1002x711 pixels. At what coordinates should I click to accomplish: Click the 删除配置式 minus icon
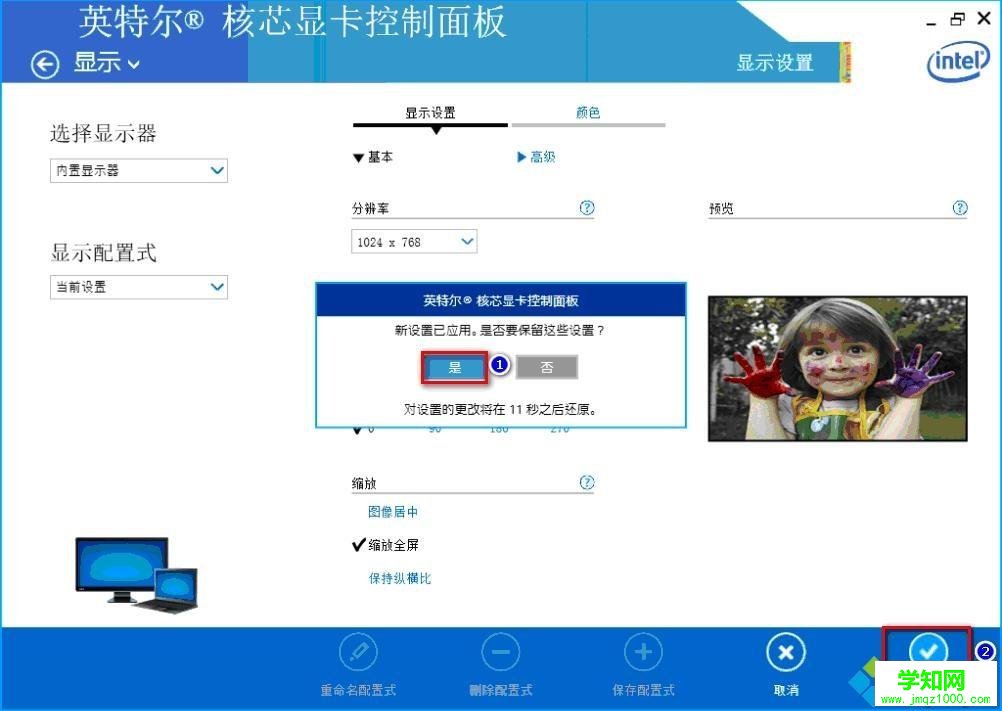click(x=500, y=653)
